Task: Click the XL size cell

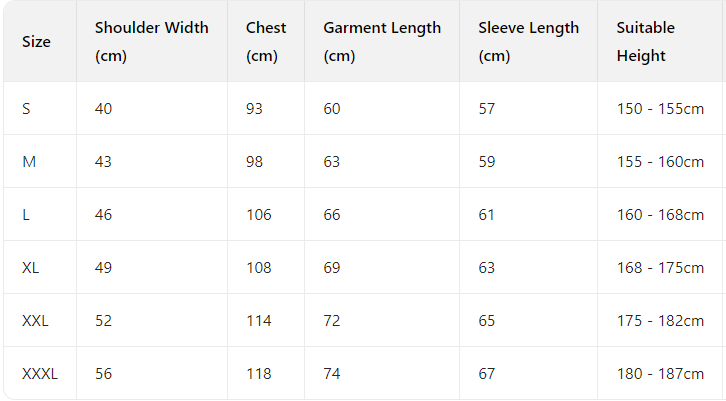Action: click(x=31, y=267)
